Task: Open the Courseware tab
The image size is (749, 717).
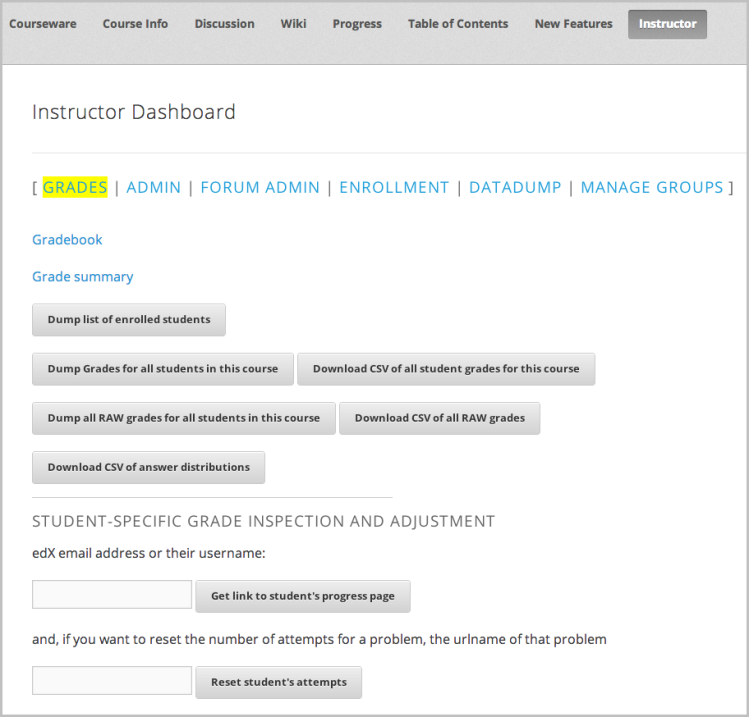Action: [x=43, y=24]
